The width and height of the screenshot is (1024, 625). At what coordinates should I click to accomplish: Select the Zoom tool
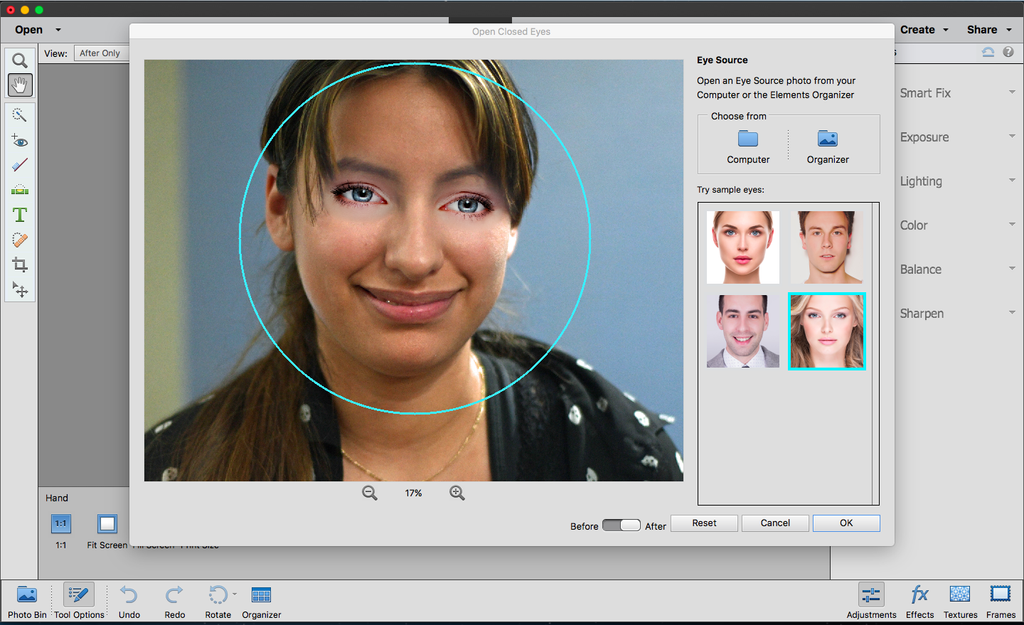pos(20,60)
